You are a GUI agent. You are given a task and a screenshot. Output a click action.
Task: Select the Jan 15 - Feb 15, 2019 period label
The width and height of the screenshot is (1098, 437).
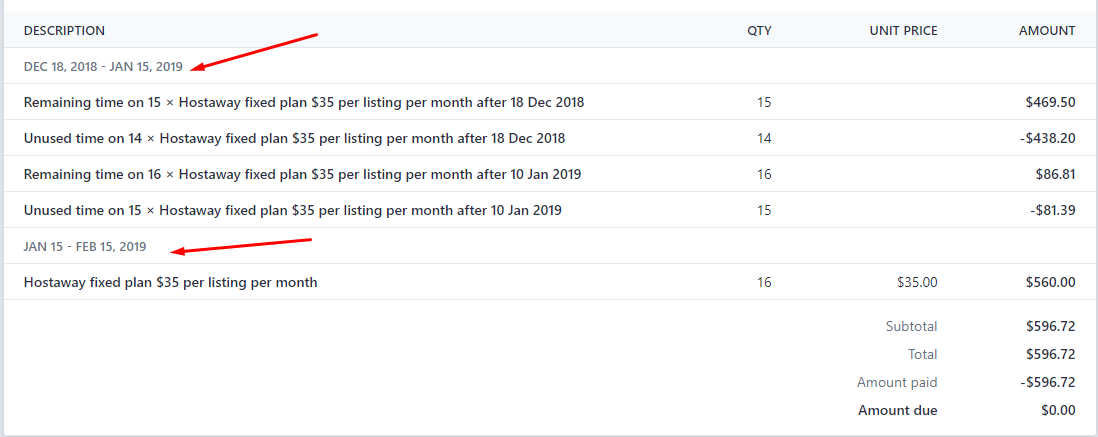pyautogui.click(x=85, y=247)
